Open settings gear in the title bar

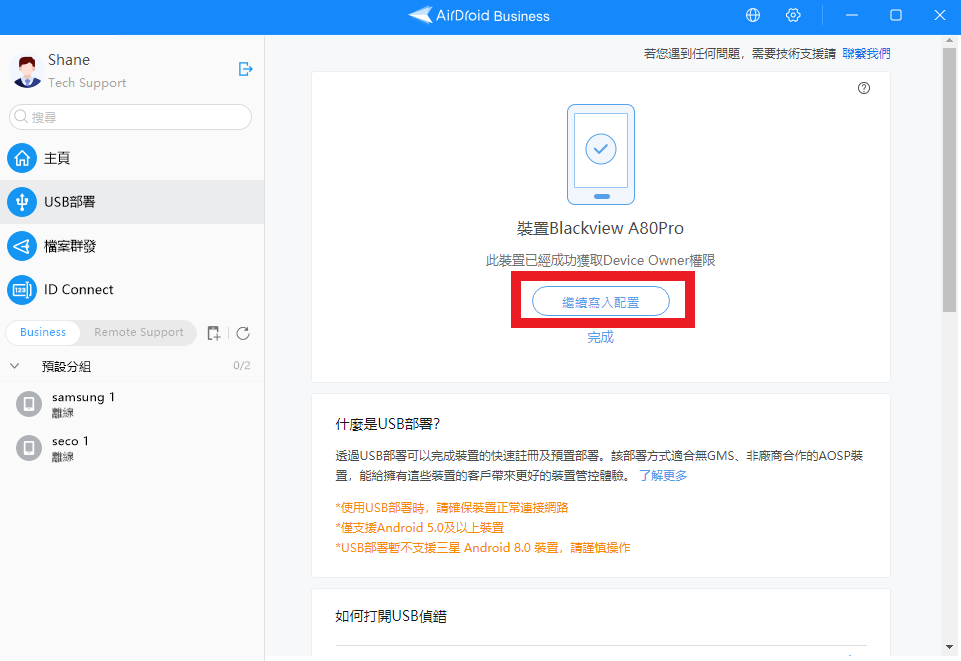[793, 15]
